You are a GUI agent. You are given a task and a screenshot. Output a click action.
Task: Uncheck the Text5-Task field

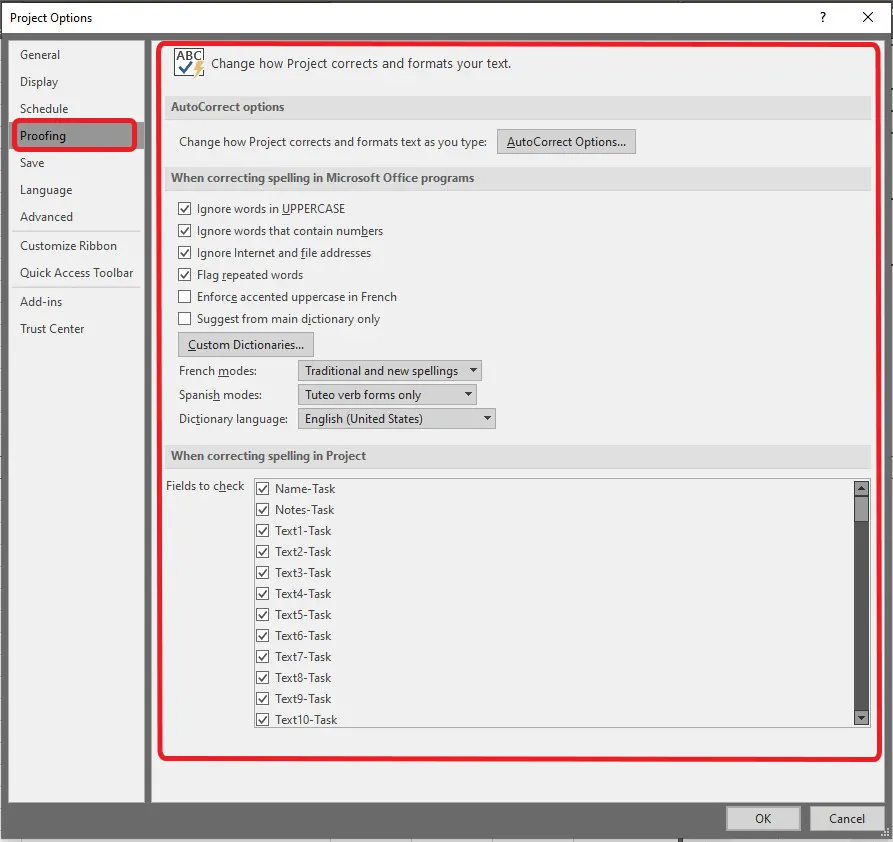tap(263, 615)
